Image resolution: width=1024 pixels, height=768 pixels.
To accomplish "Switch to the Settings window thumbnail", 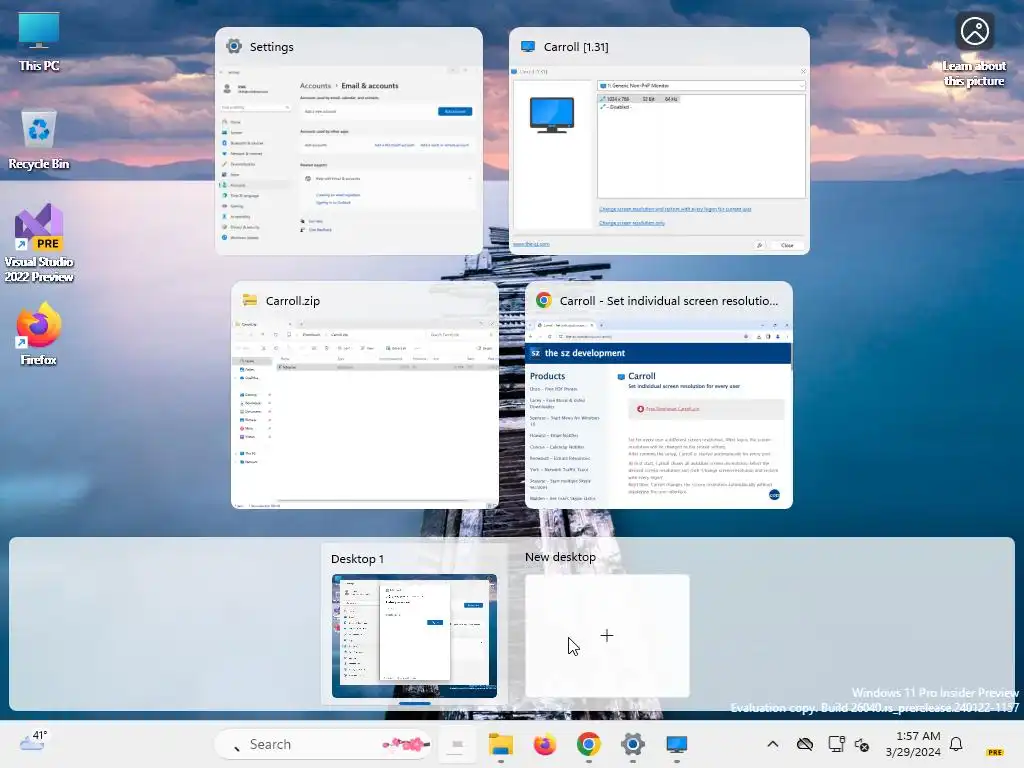I will 349,141.
